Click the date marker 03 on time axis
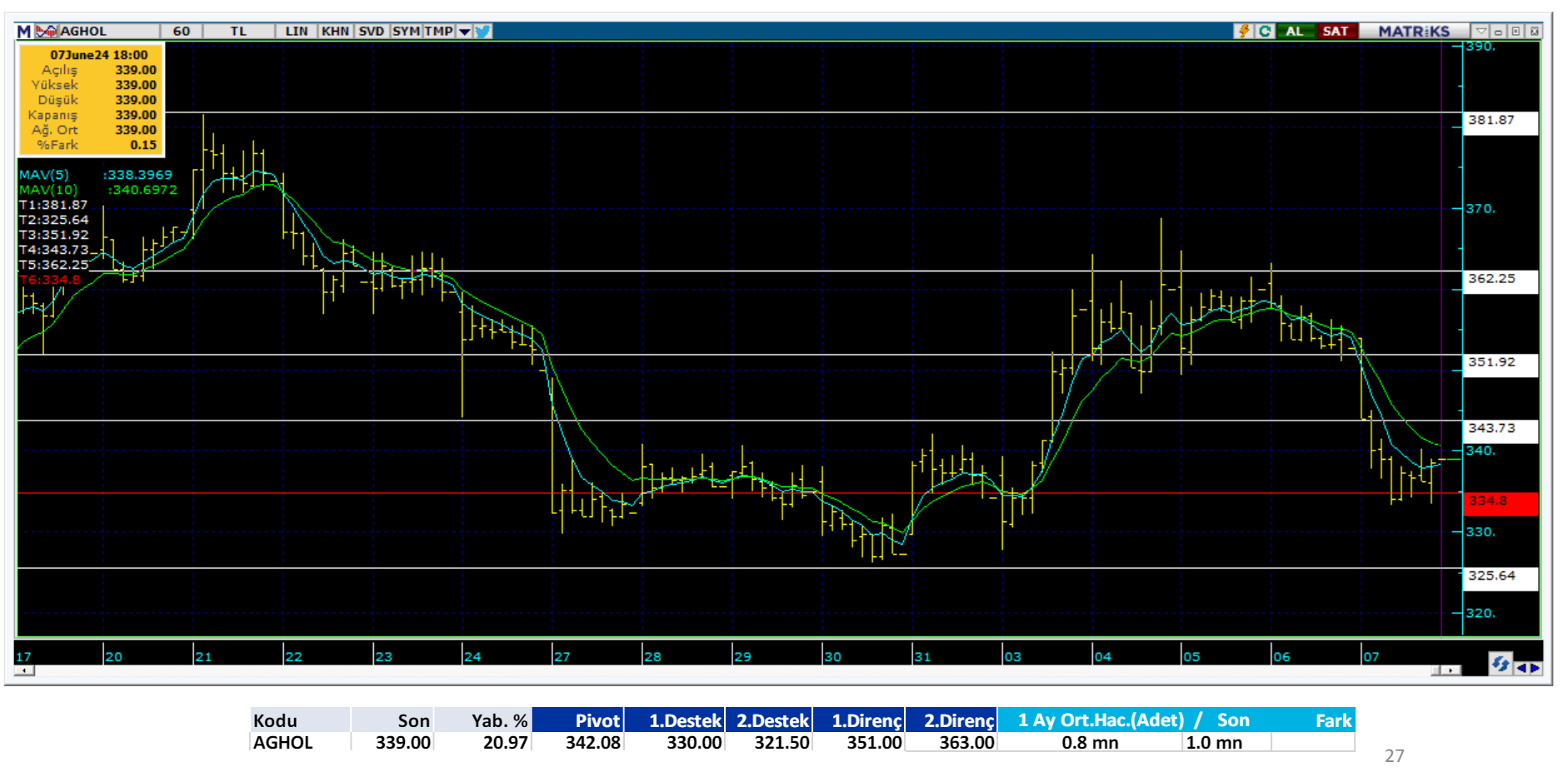The width and height of the screenshot is (1568, 777). pos(1012,656)
